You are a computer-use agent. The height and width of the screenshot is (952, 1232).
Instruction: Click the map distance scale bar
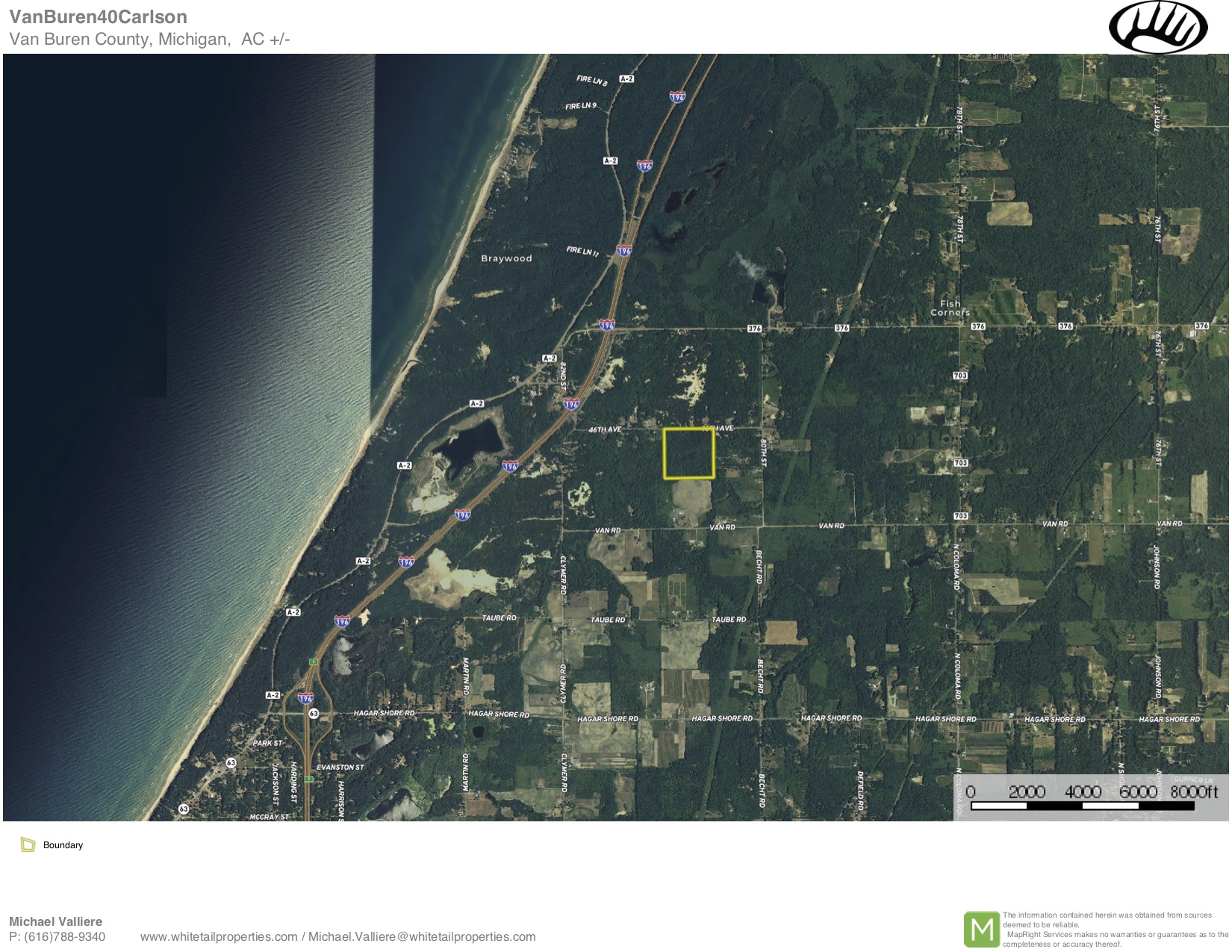[x=1083, y=806]
